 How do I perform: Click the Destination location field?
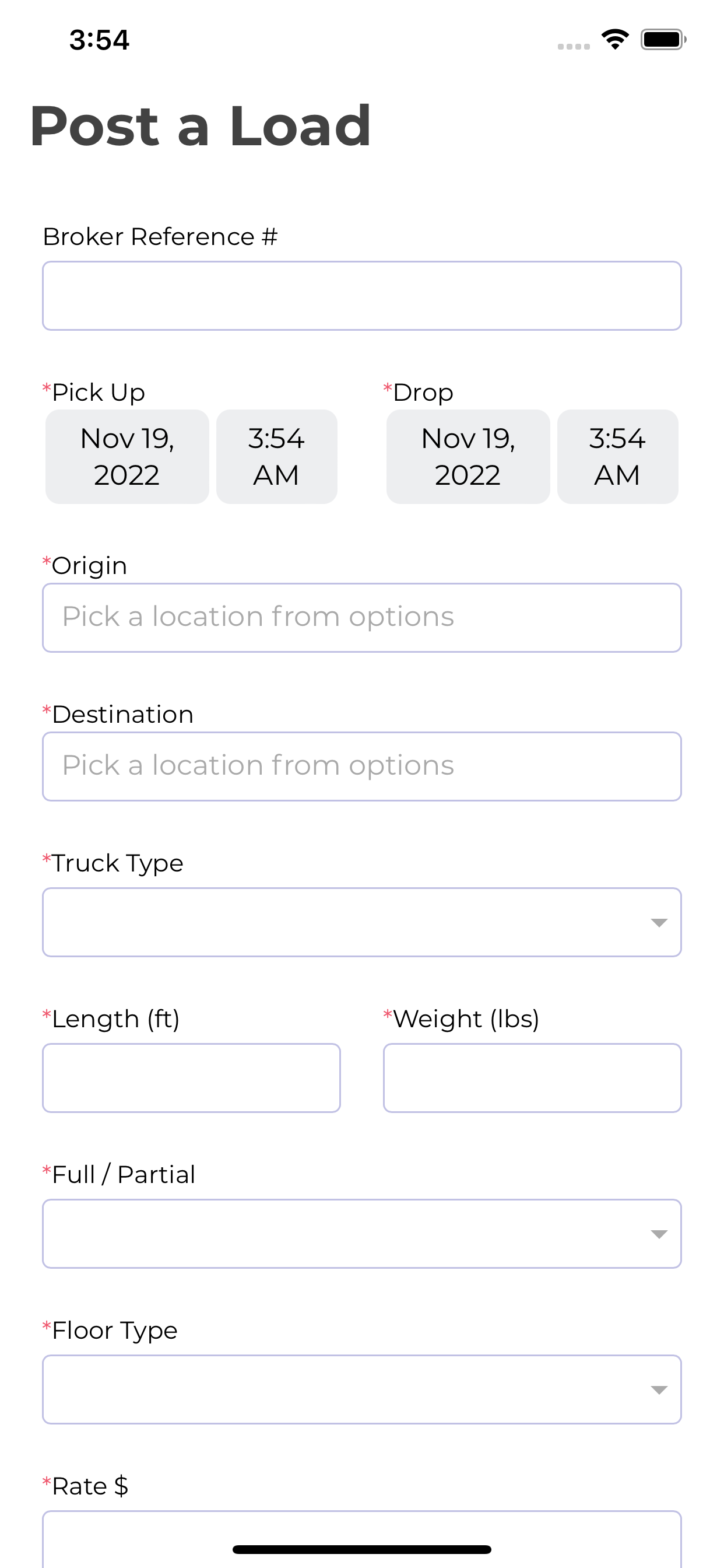click(x=362, y=766)
